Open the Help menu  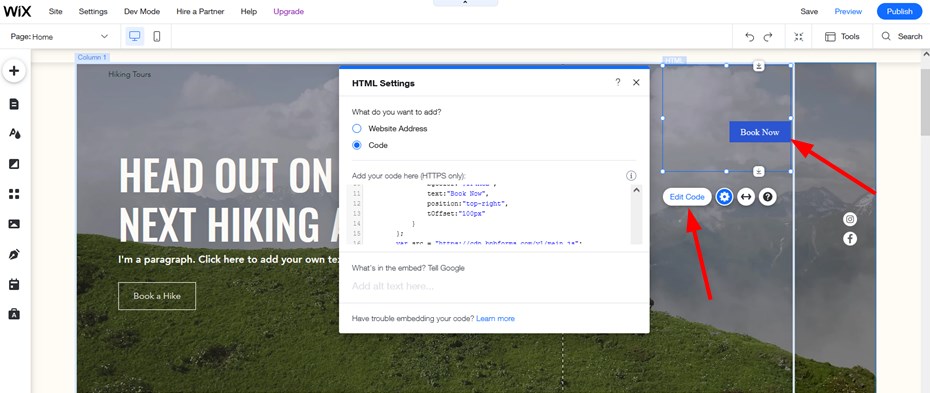(249, 11)
